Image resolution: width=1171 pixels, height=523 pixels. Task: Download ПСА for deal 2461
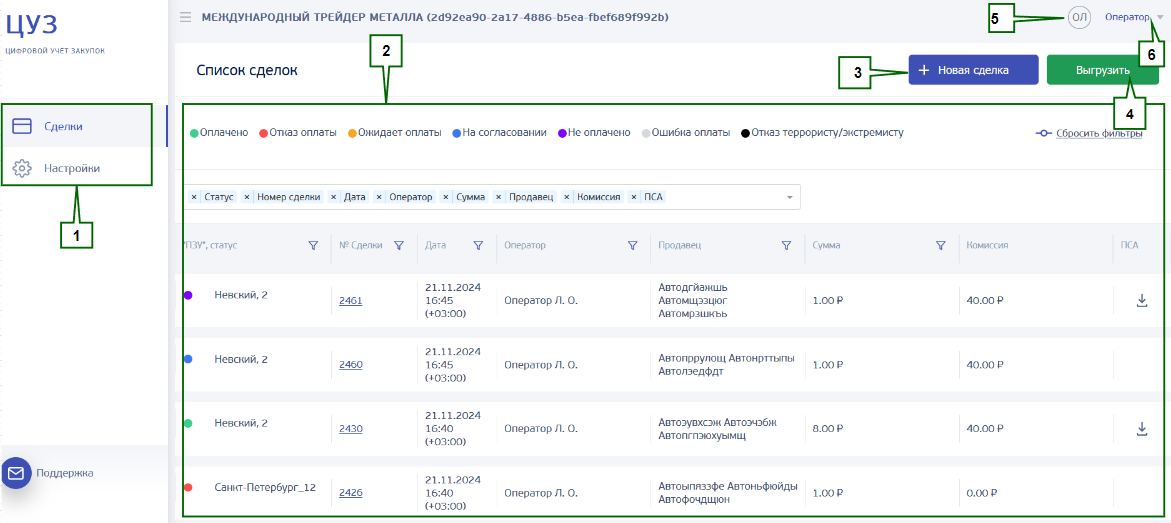click(x=1141, y=300)
